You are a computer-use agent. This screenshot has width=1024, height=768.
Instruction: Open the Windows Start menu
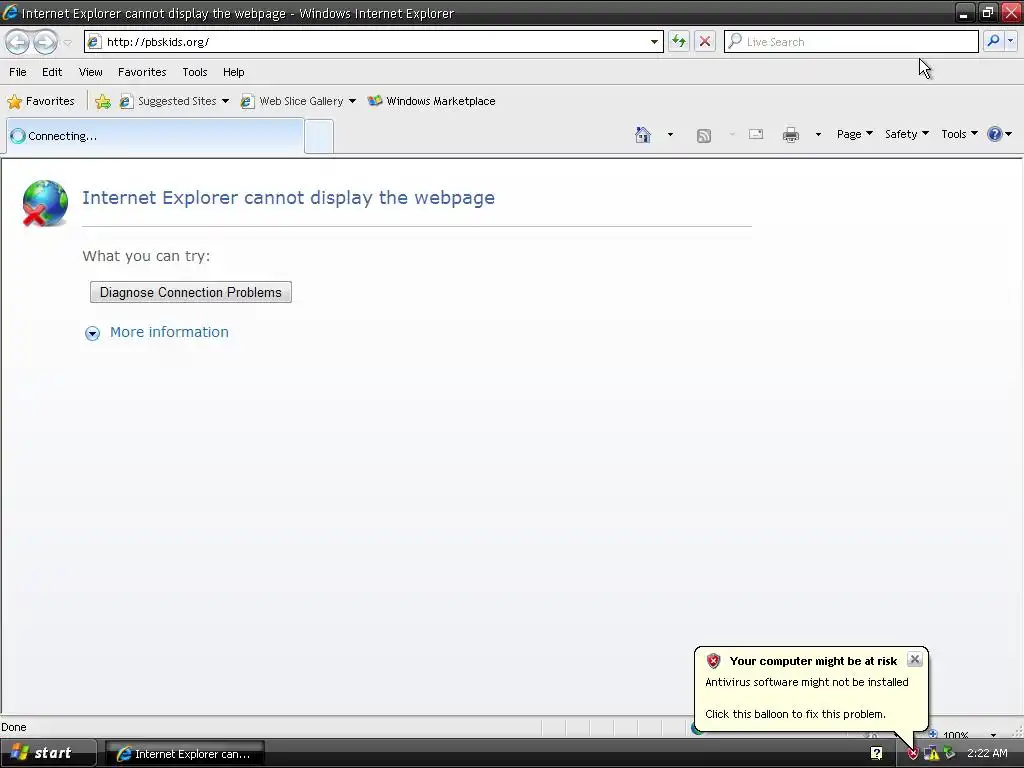click(x=48, y=753)
